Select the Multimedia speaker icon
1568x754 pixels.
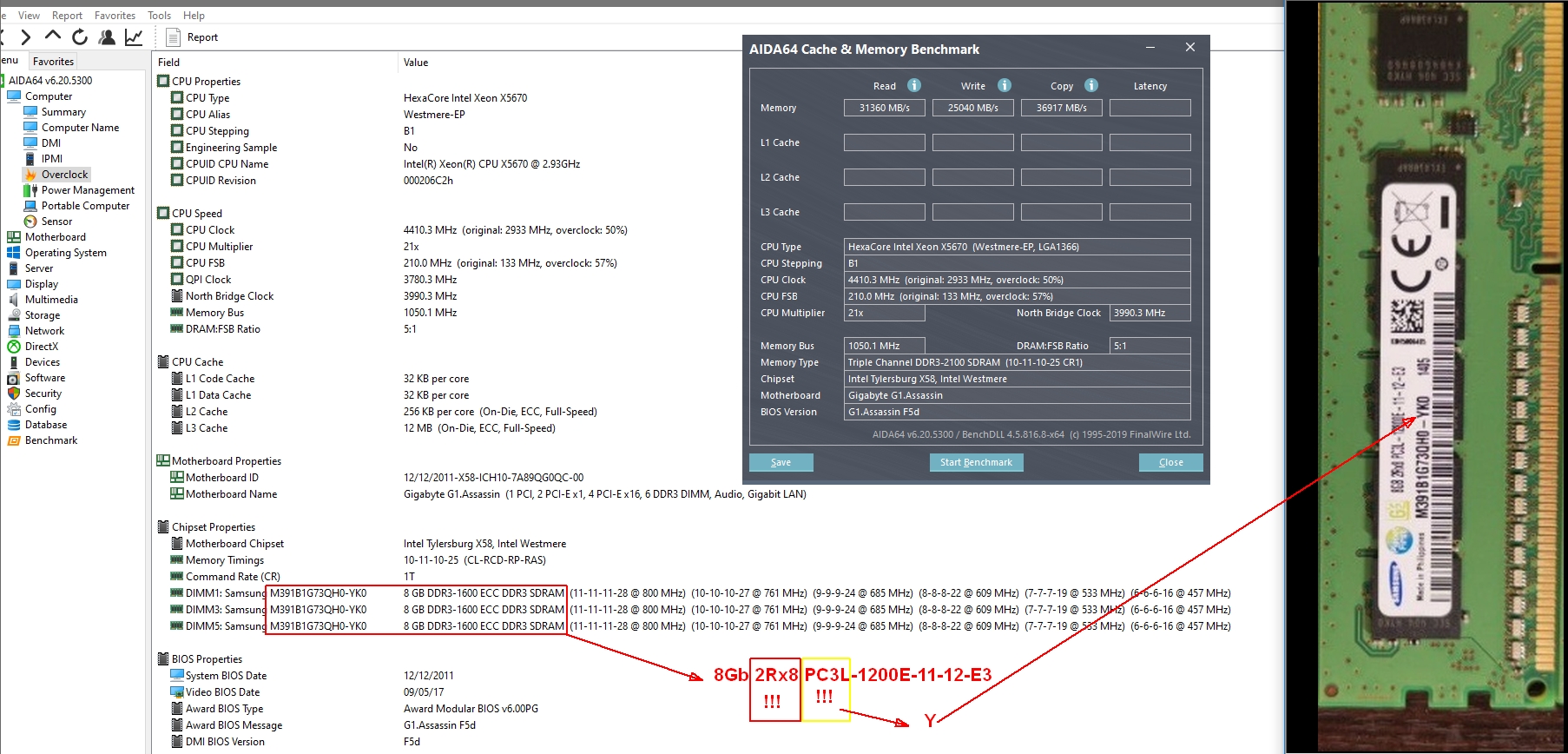(14, 300)
